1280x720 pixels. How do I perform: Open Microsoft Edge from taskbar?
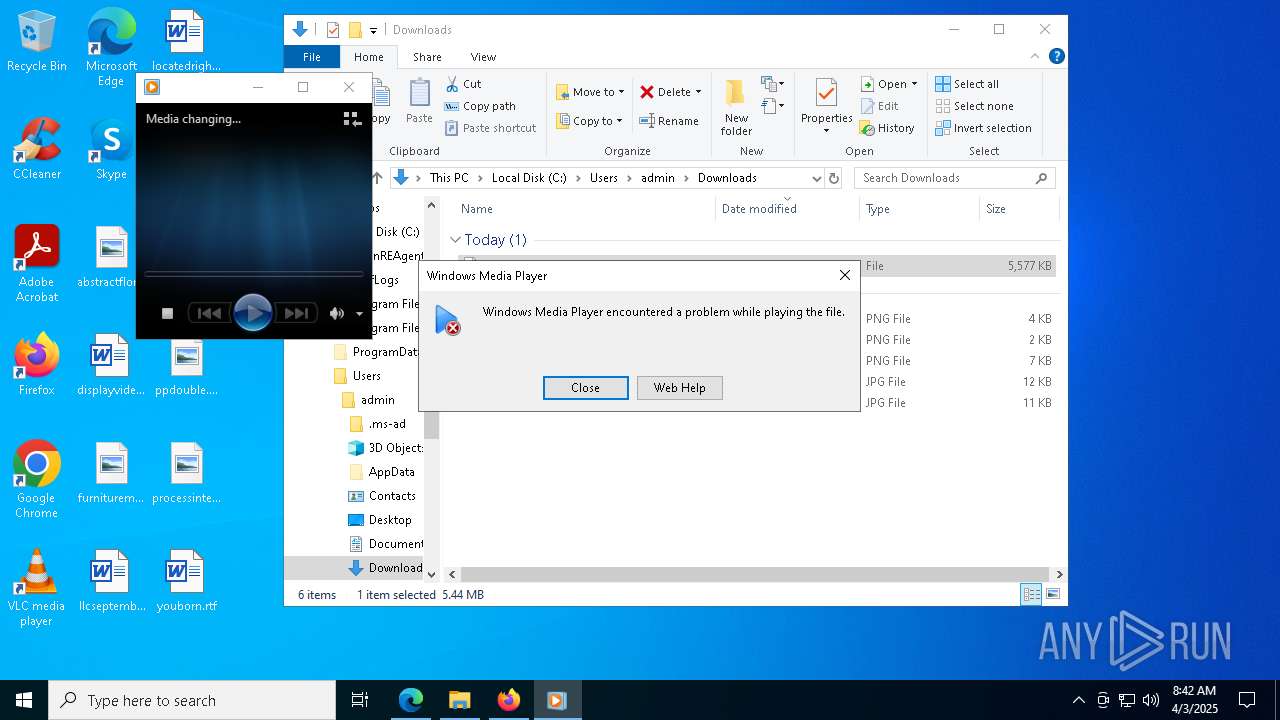tap(411, 700)
